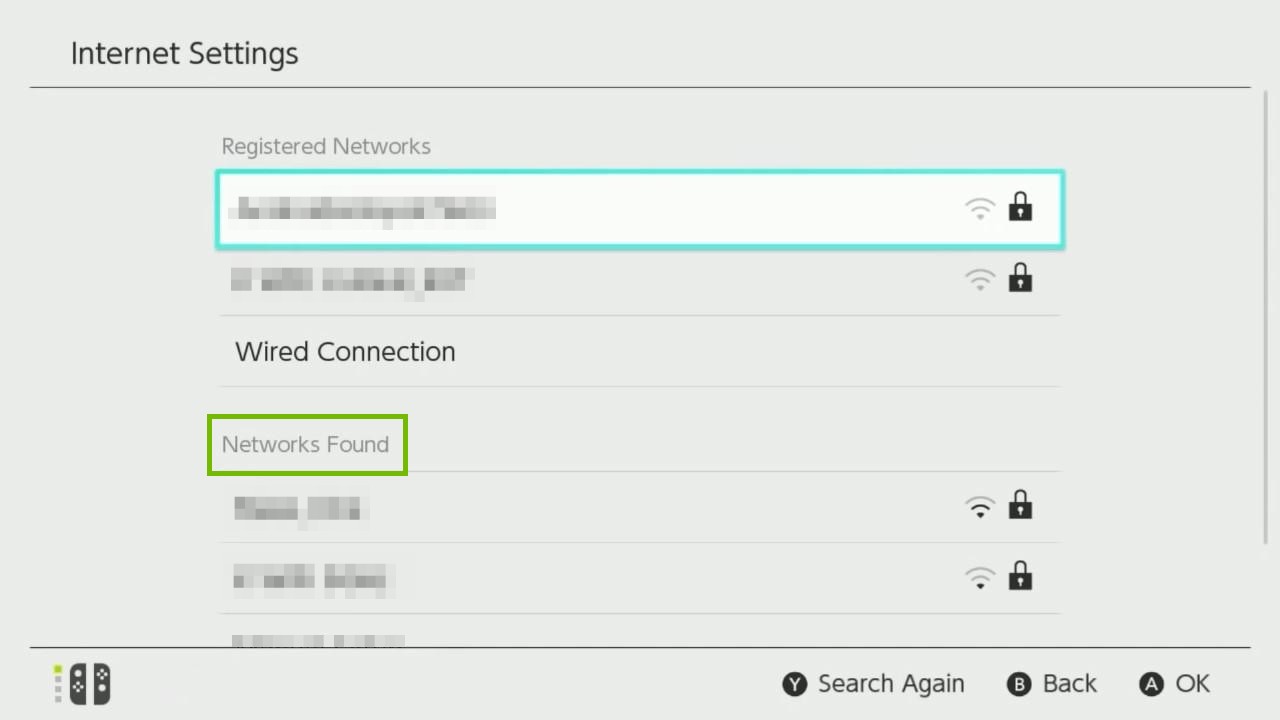Screen dimensions: 1280x720
Task: Click the lock icon on the first registered network
Action: (x=1020, y=207)
